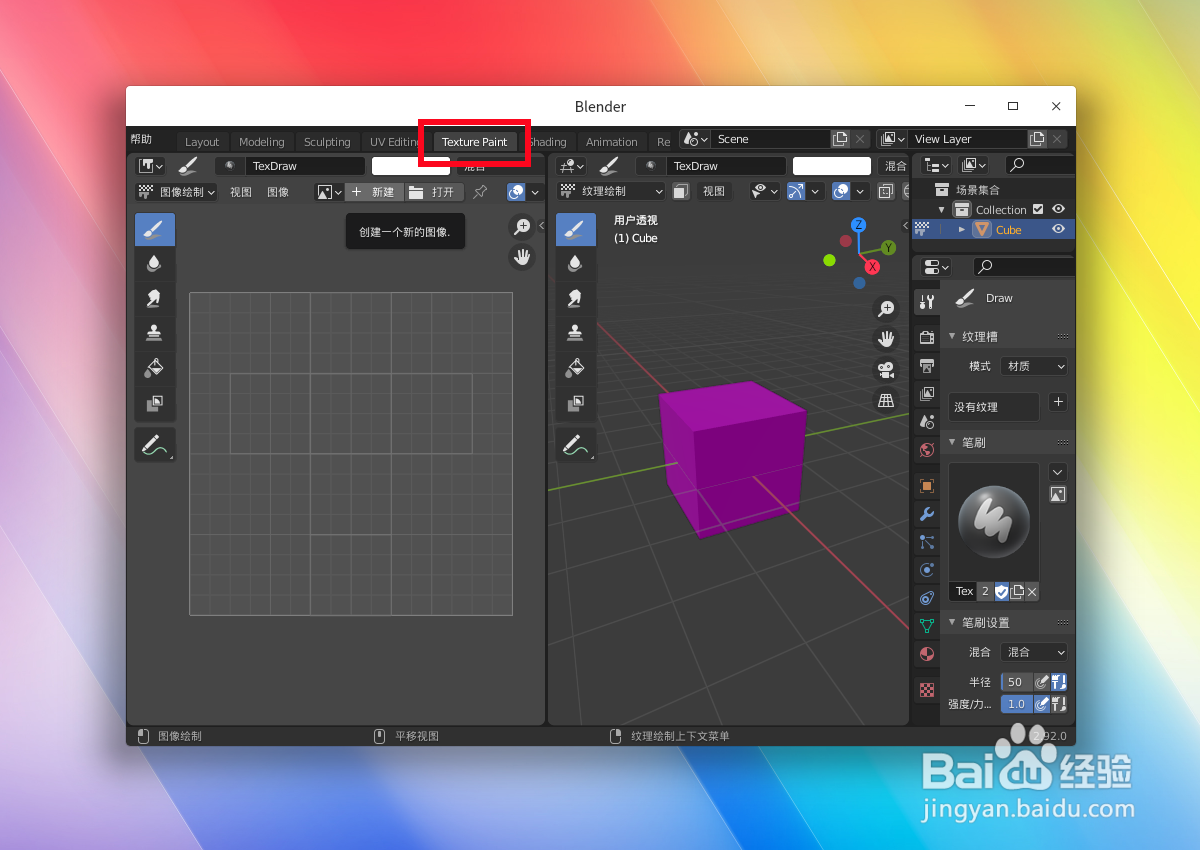This screenshot has height=850, width=1200.
Task: Open brush 混合 blend mode dropdown
Action: click(1034, 652)
